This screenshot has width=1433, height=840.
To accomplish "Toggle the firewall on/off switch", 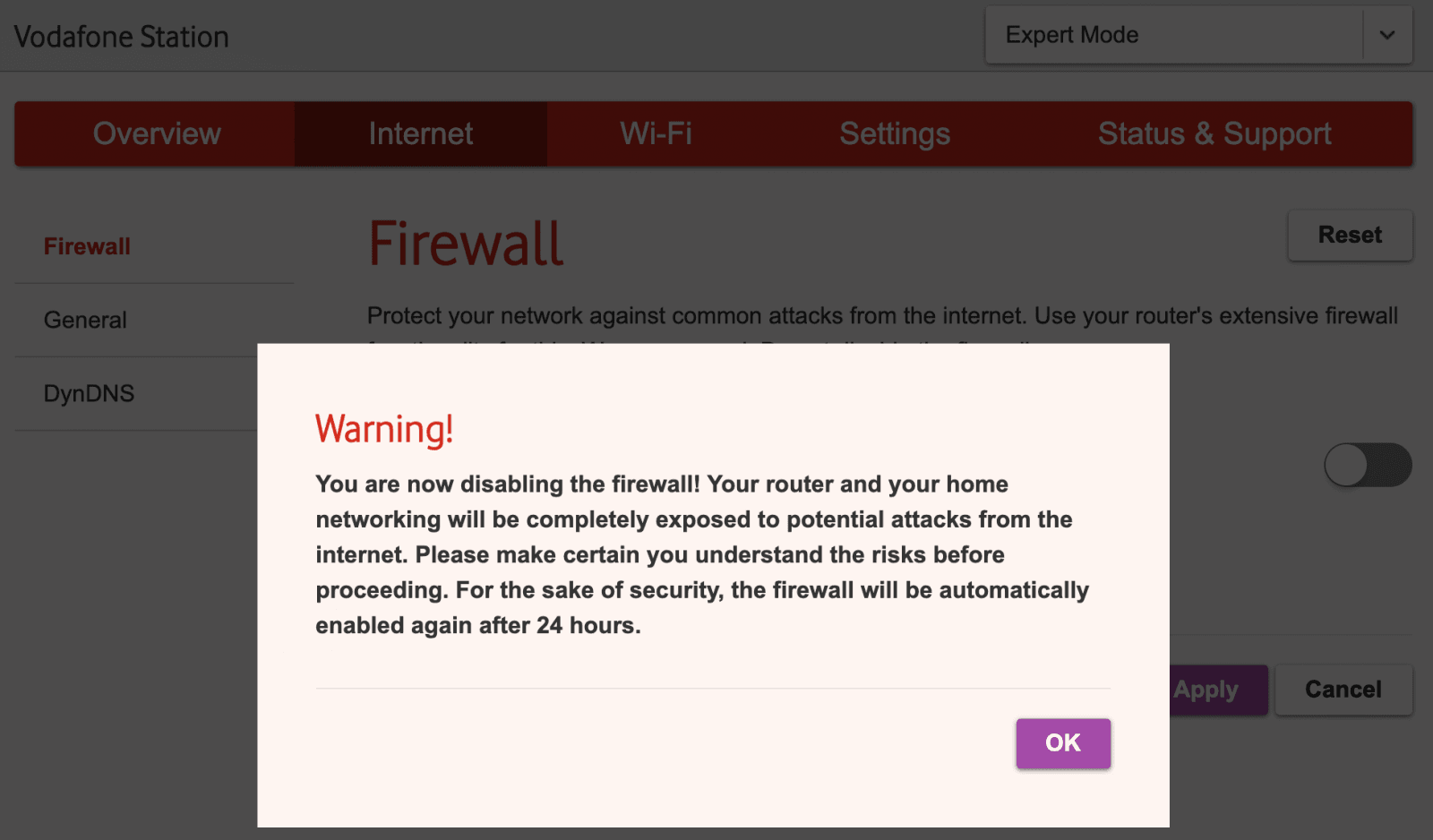I will pyautogui.click(x=1368, y=465).
